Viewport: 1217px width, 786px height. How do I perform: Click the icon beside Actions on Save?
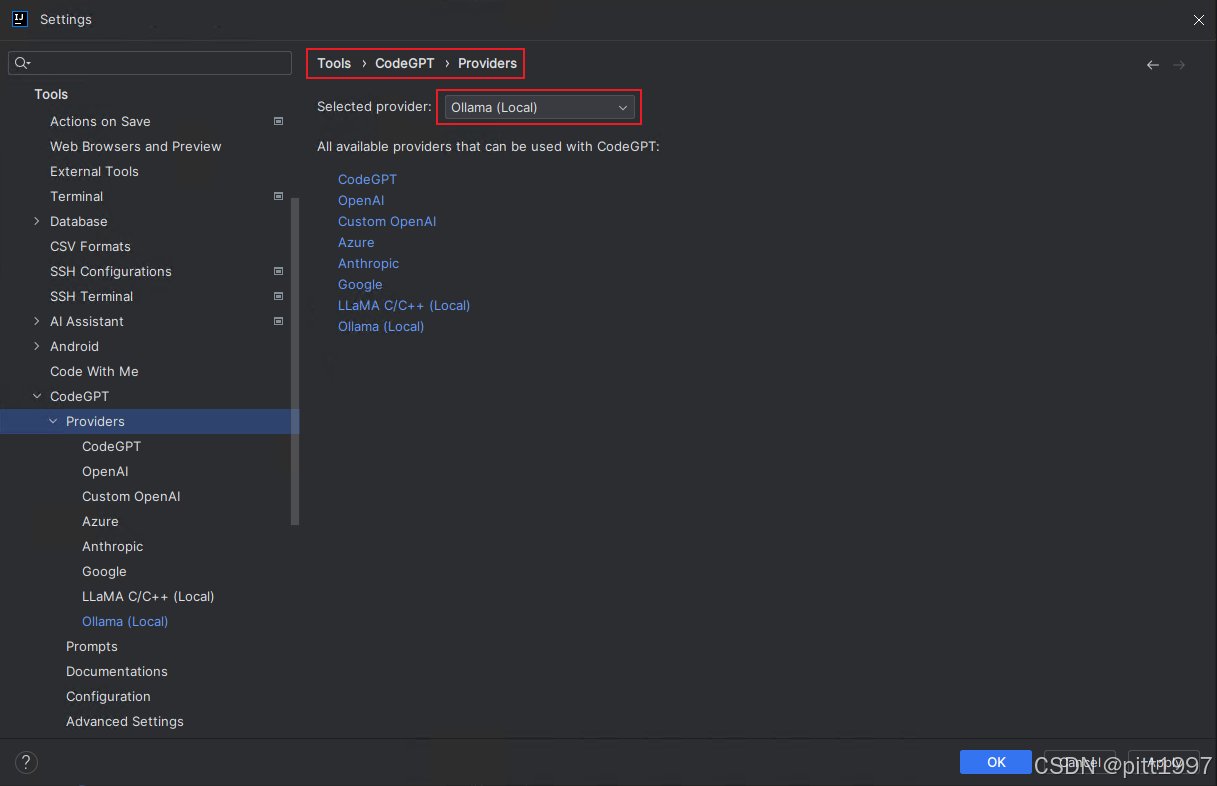pos(278,121)
